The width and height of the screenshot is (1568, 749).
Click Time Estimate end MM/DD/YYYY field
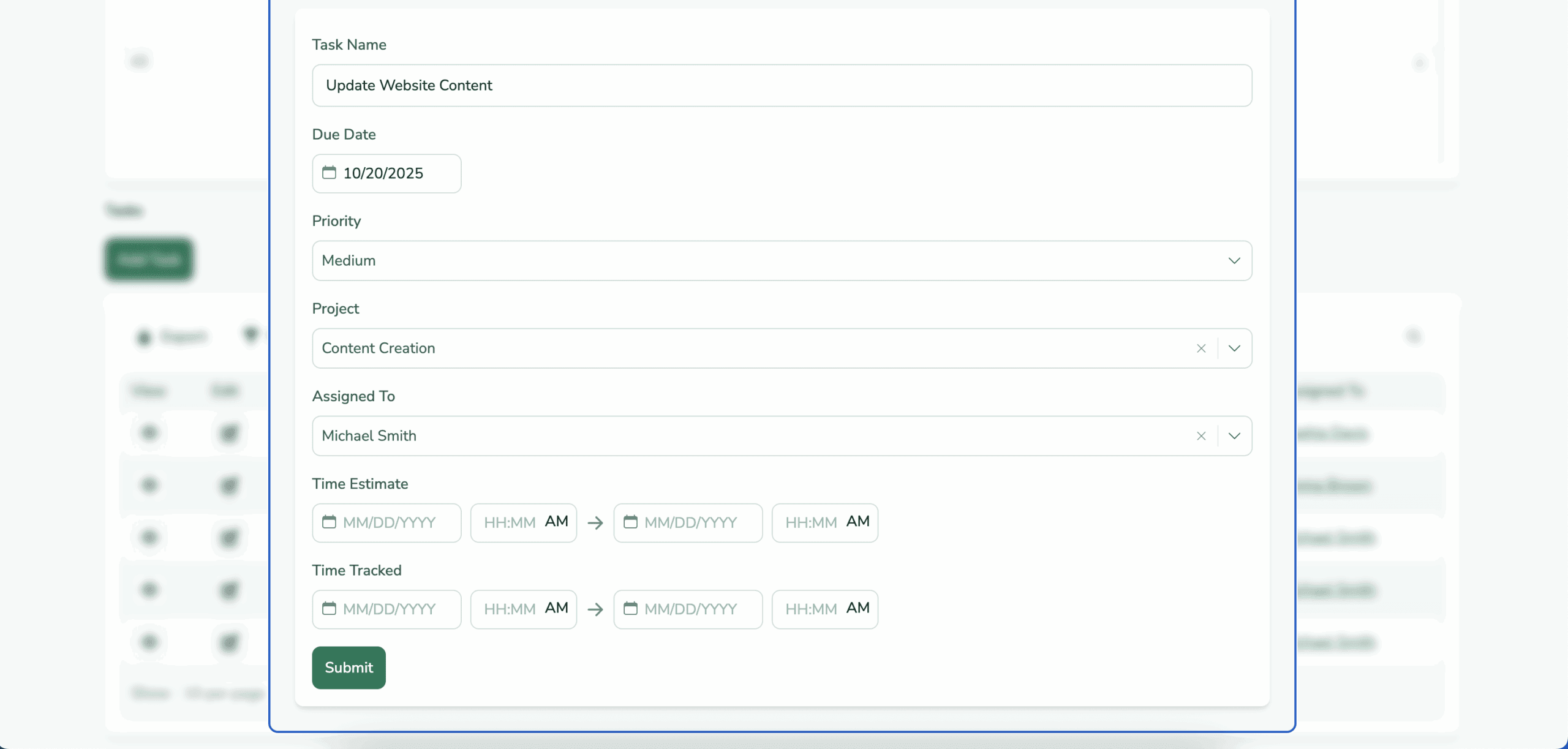(x=690, y=522)
